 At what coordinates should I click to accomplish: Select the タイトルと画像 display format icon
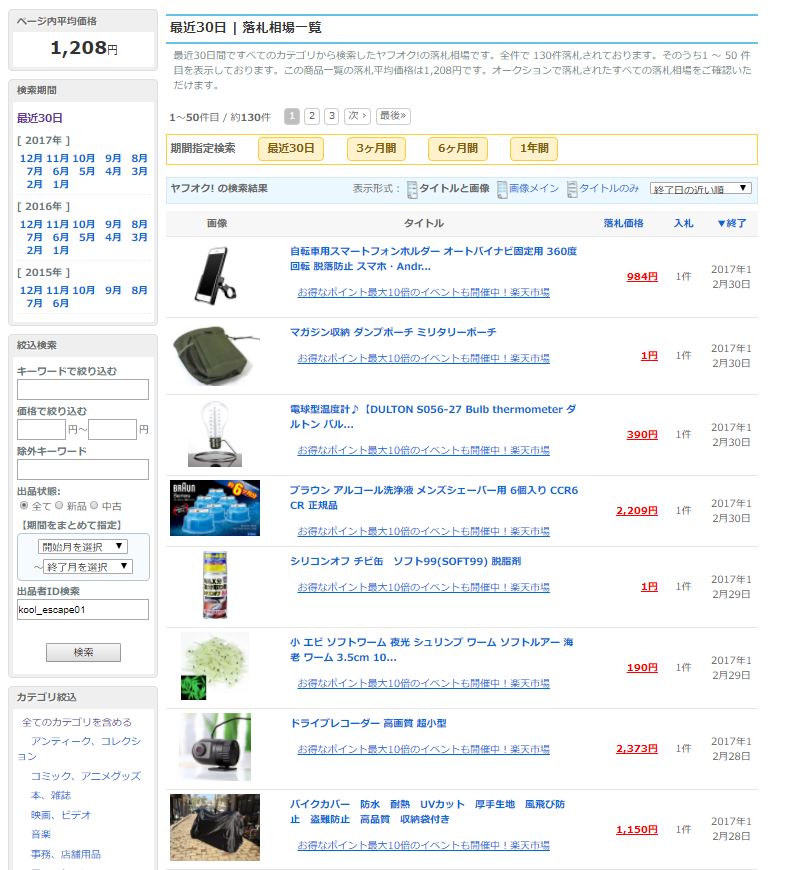click(x=412, y=189)
